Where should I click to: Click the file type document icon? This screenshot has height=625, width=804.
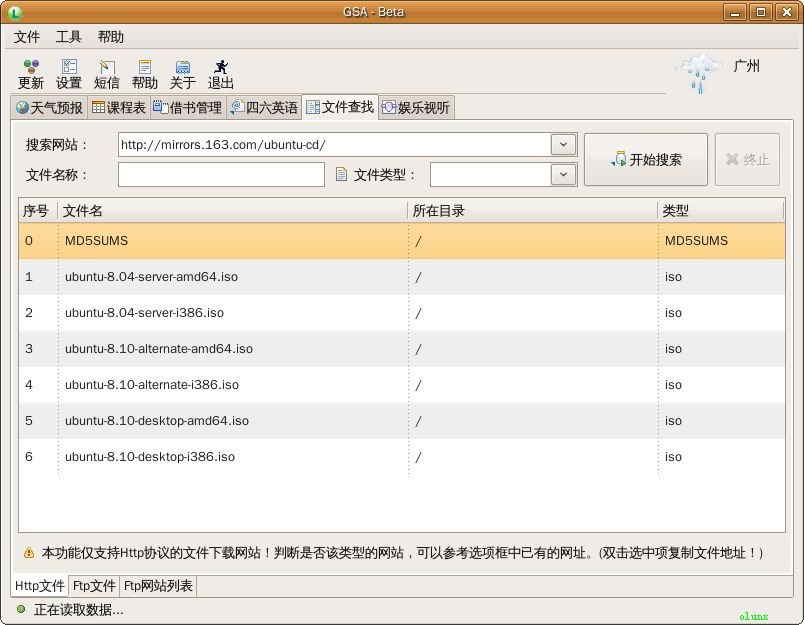pos(341,174)
